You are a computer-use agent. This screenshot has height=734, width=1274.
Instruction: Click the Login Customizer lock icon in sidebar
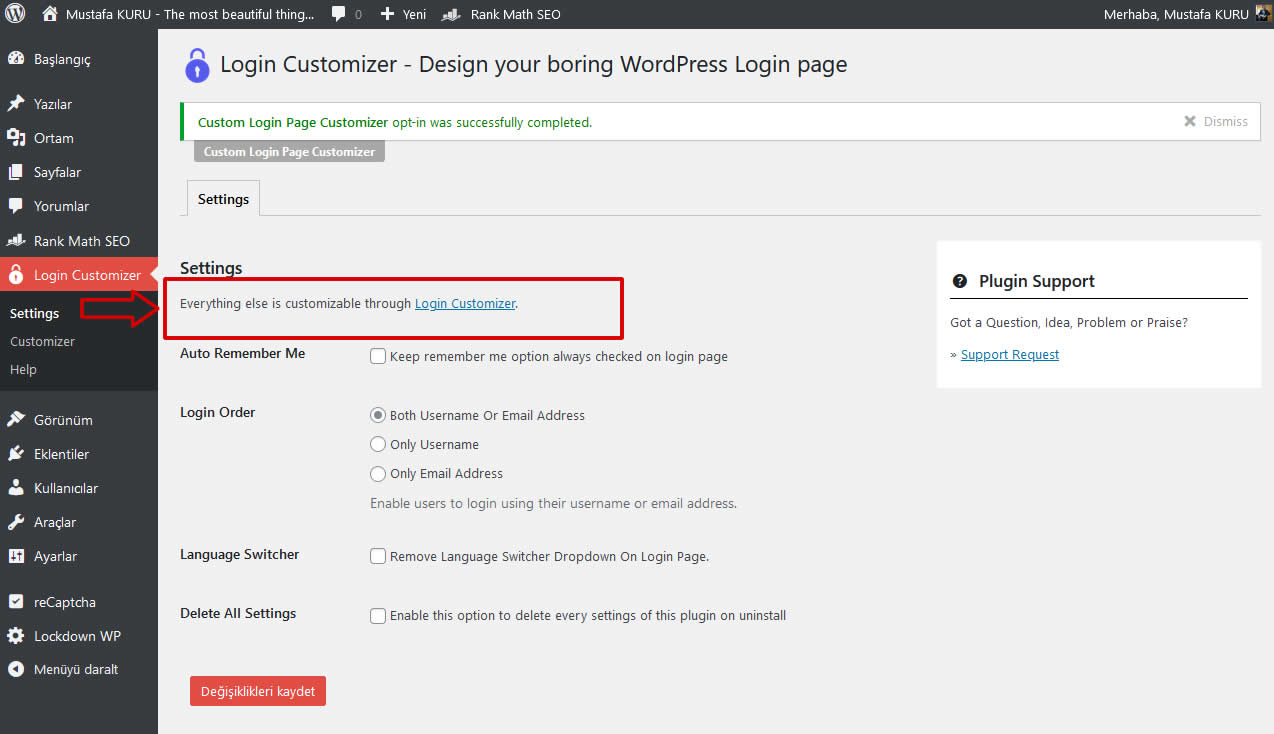[16, 275]
